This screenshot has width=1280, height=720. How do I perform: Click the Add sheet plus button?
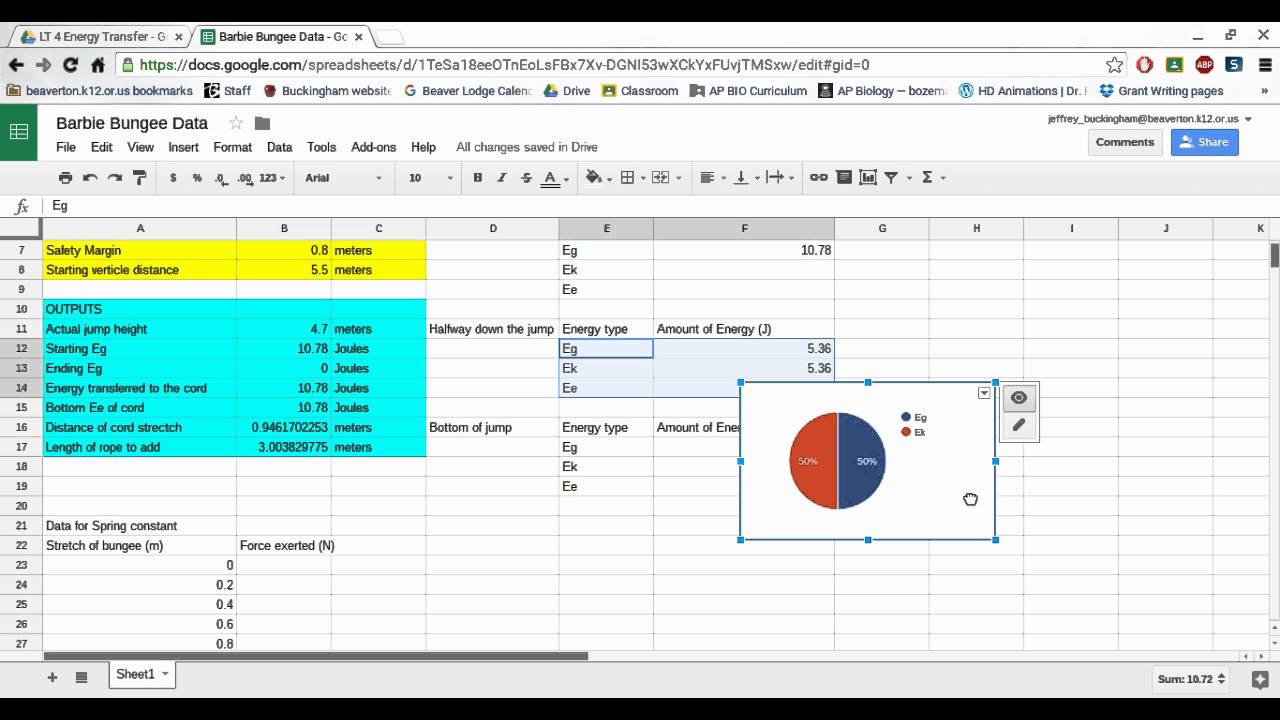tap(52, 677)
